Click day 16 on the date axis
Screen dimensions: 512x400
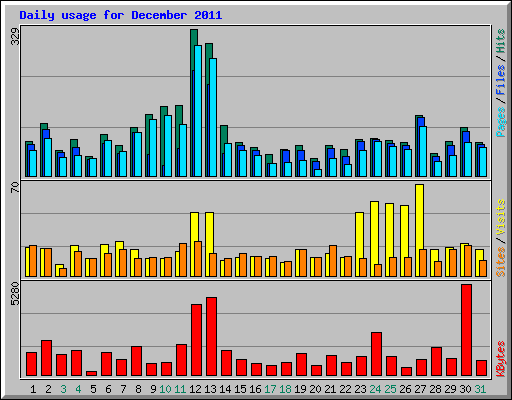pos(255,389)
